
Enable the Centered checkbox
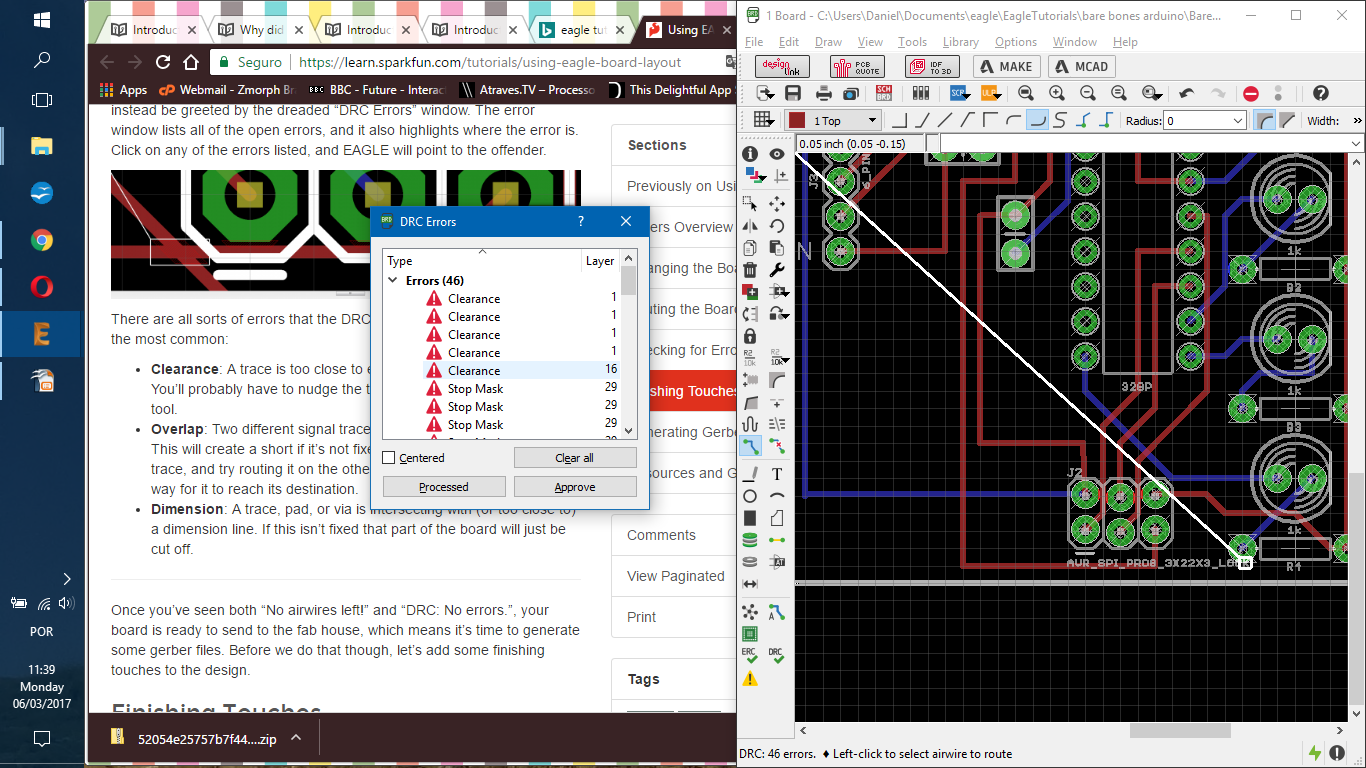point(389,458)
